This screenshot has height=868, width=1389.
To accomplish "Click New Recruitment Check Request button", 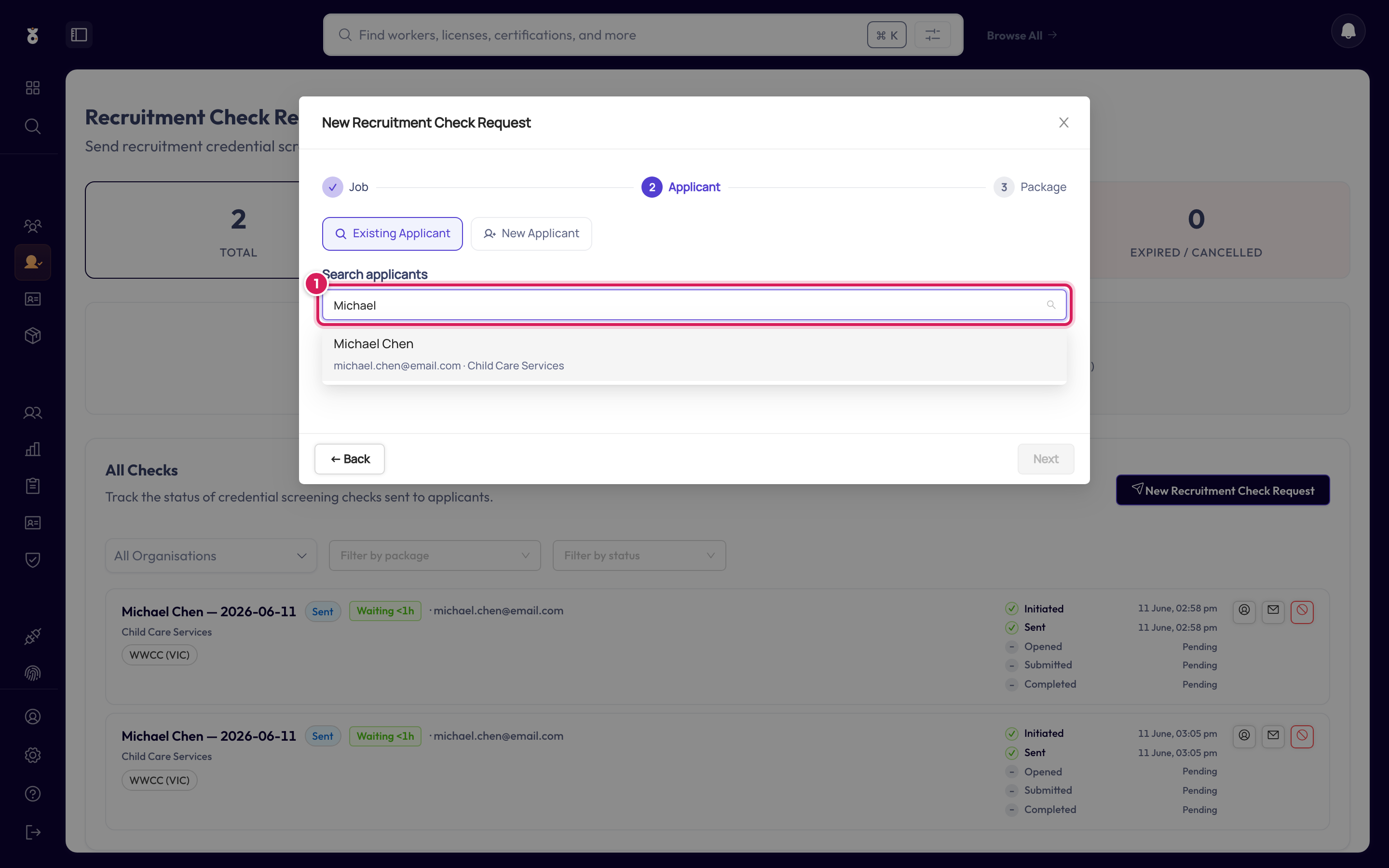I will pyautogui.click(x=1223, y=489).
